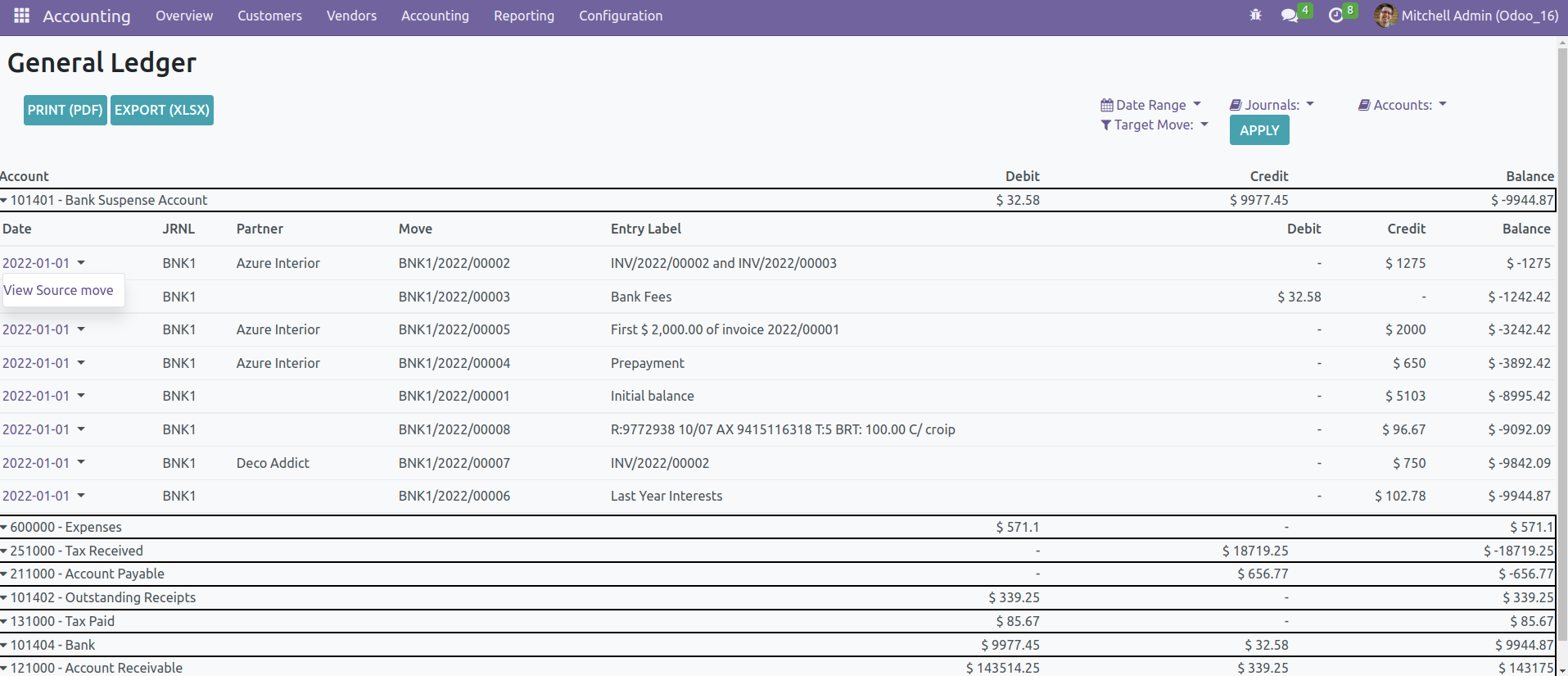Click the APPLY filter button
This screenshot has height=676, width=1568.
pos(1258,130)
